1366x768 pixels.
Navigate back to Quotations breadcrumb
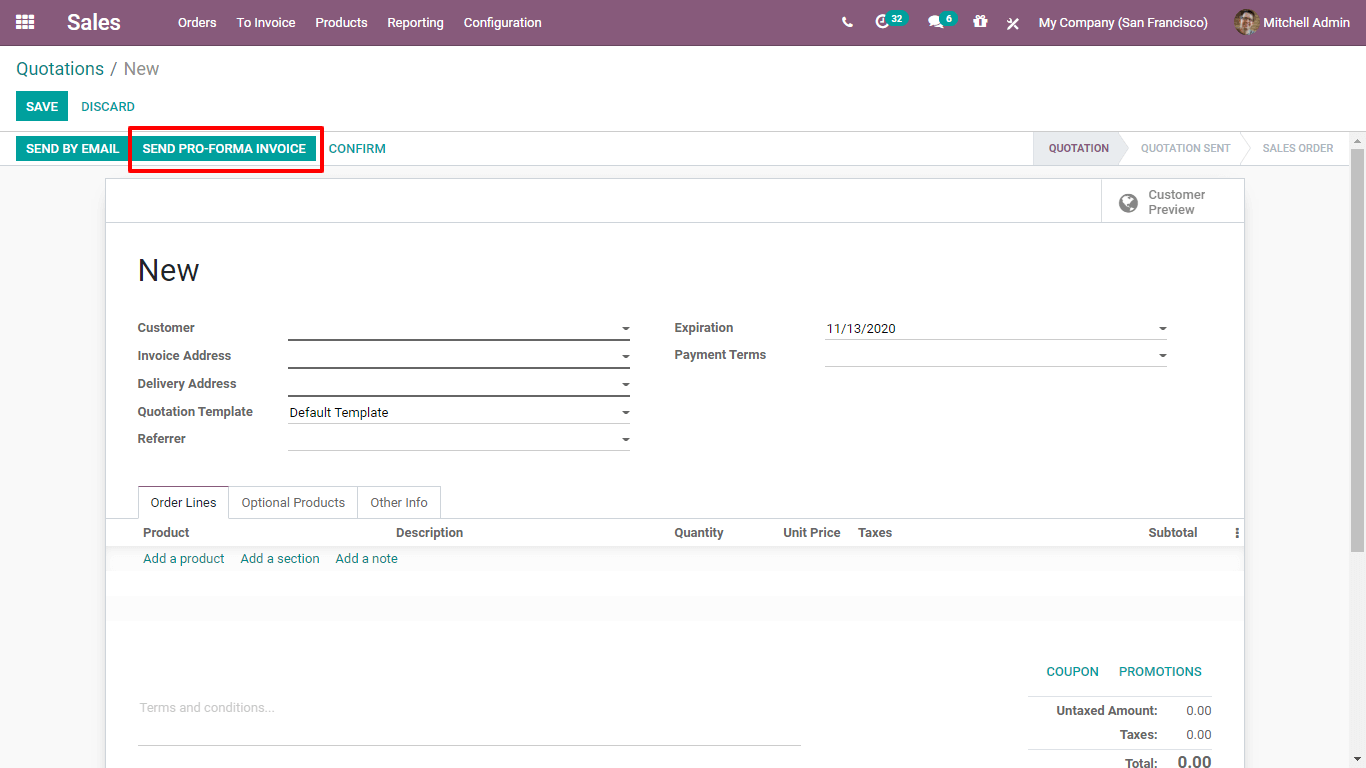coord(60,69)
